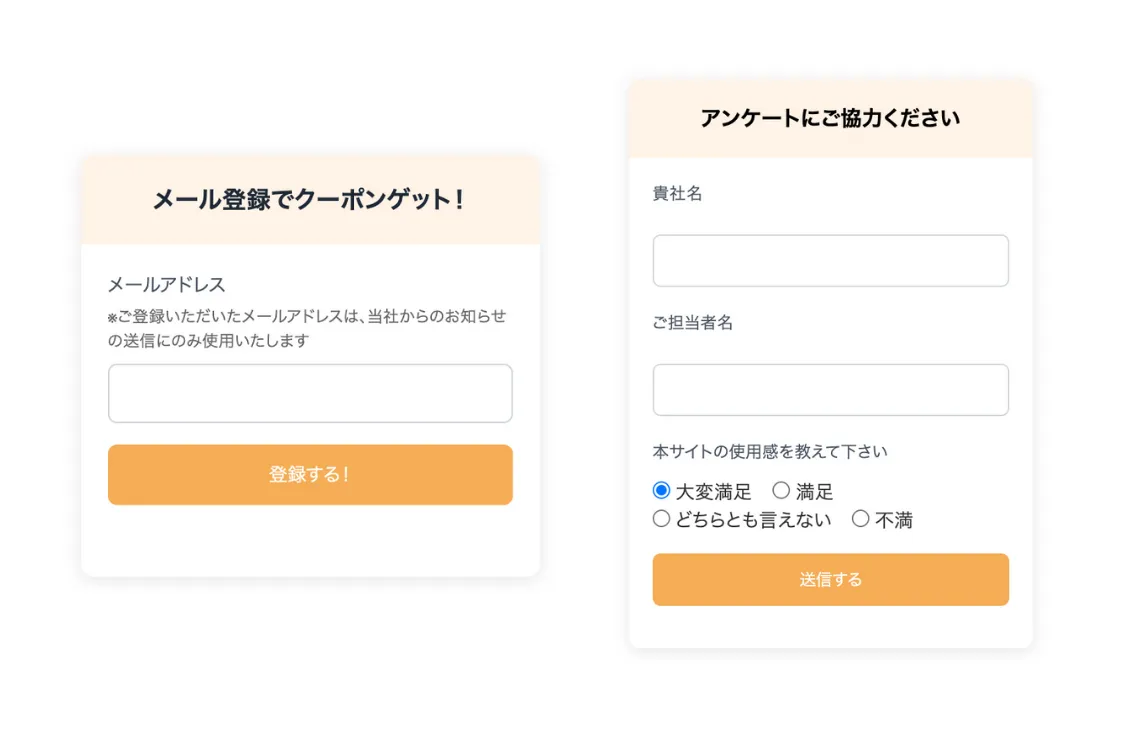Choose the 満足 radio circle

click(781, 490)
